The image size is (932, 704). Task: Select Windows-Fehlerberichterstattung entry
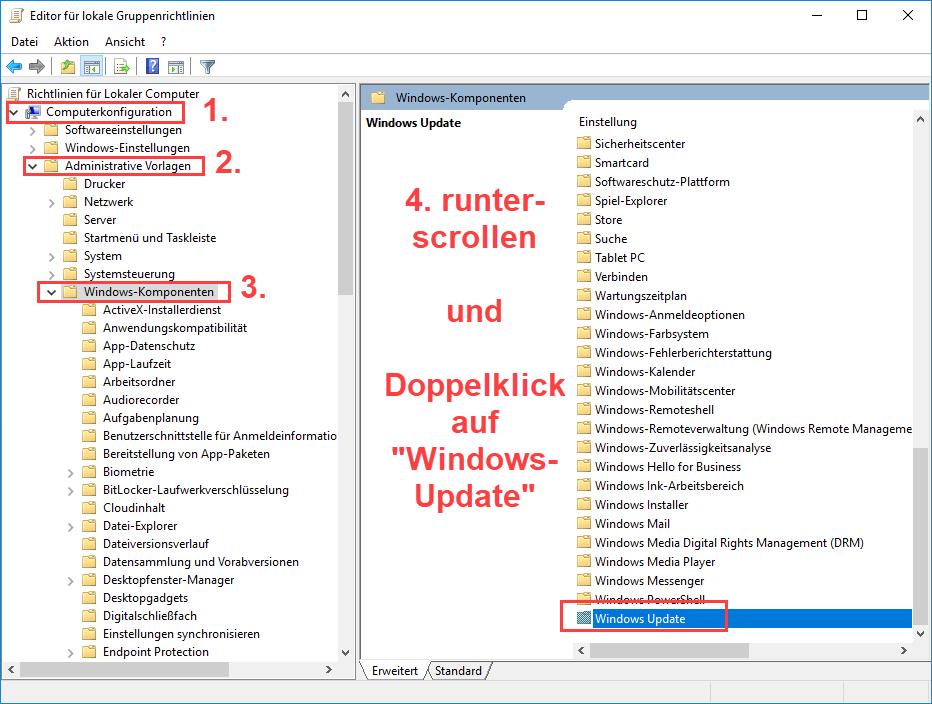click(683, 352)
